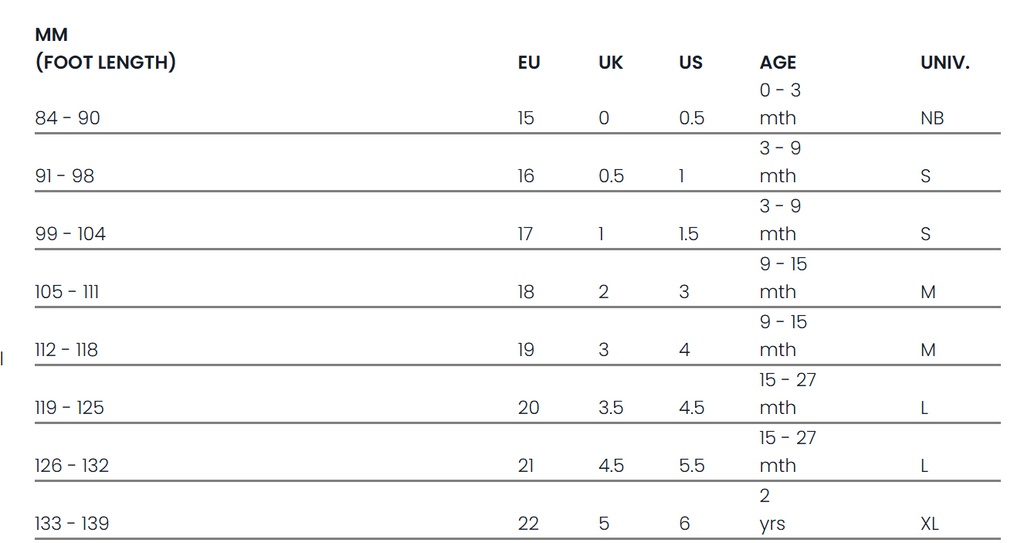Select UK size 3.5 cell

pyautogui.click(x=611, y=408)
